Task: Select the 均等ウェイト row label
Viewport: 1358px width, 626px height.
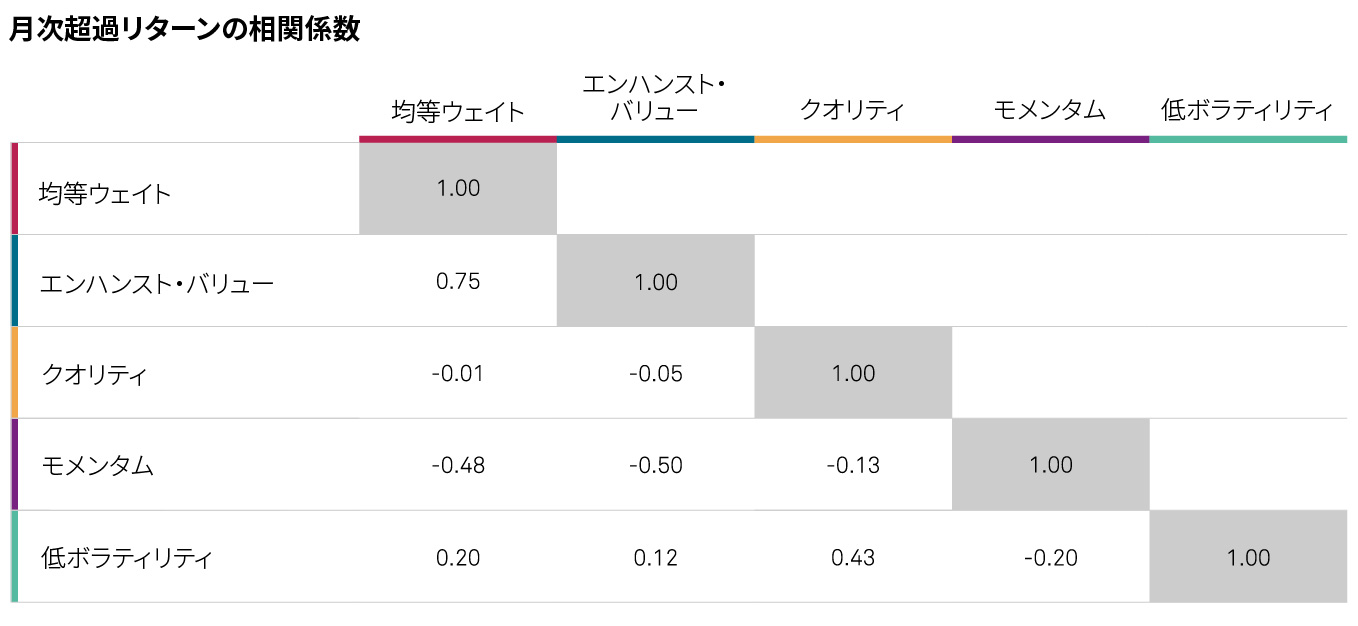Action: [105, 193]
